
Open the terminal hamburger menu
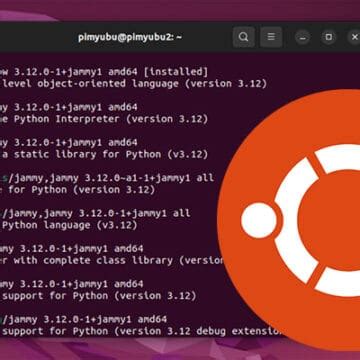click(271, 37)
